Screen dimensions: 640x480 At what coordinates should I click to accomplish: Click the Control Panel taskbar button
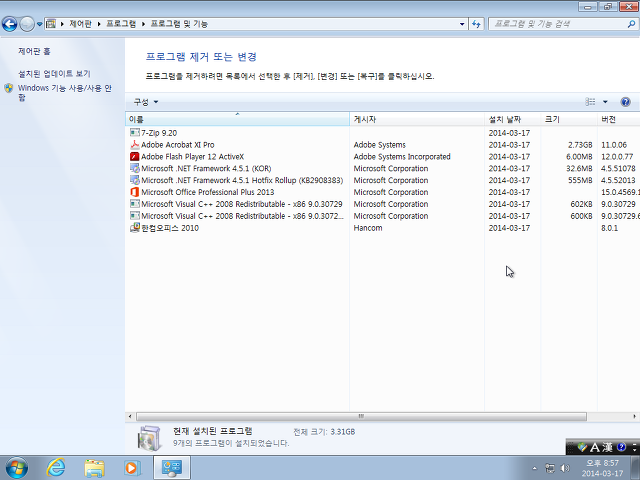click(x=171, y=468)
